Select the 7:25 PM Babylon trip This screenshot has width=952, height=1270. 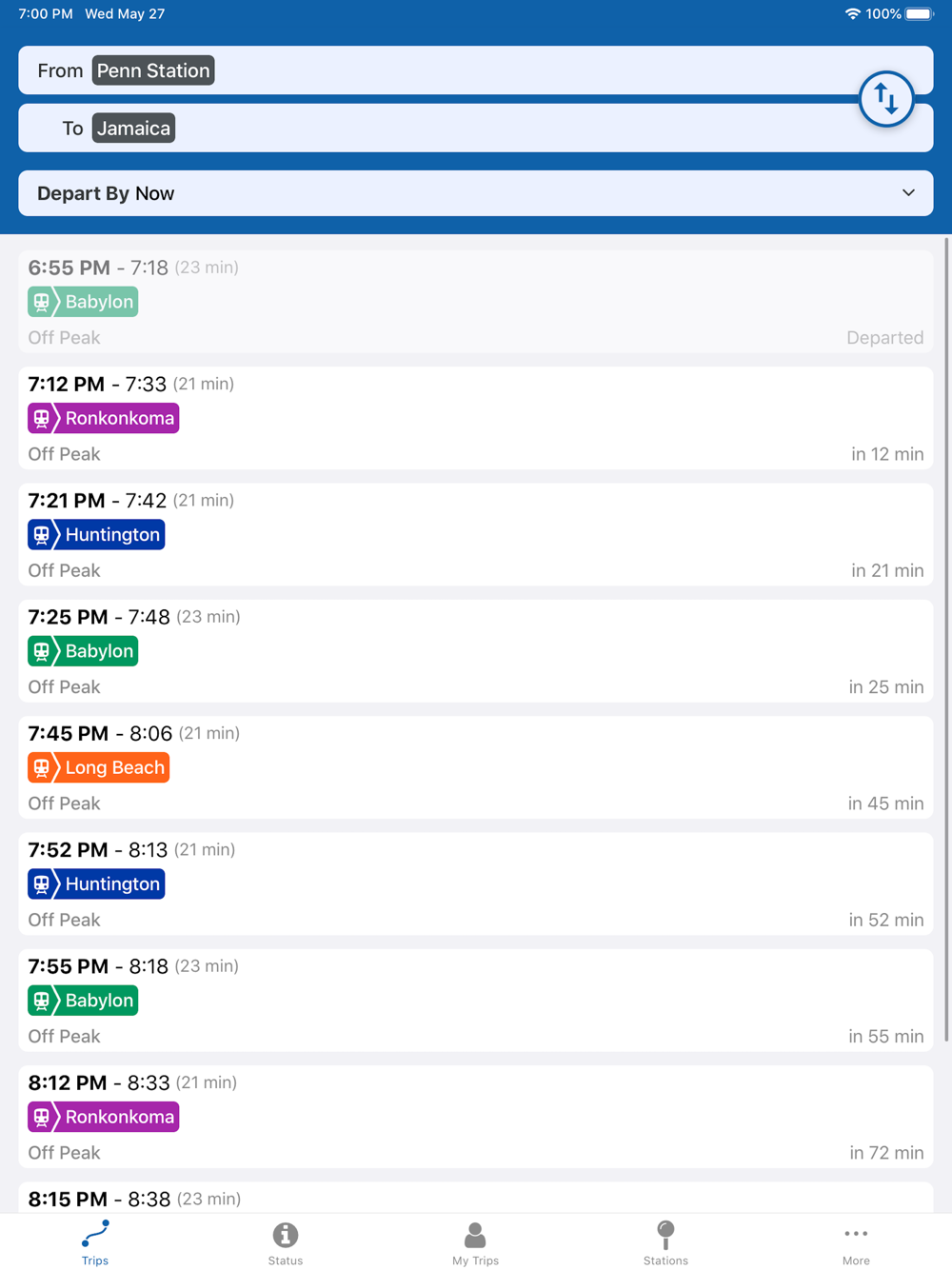(x=476, y=651)
